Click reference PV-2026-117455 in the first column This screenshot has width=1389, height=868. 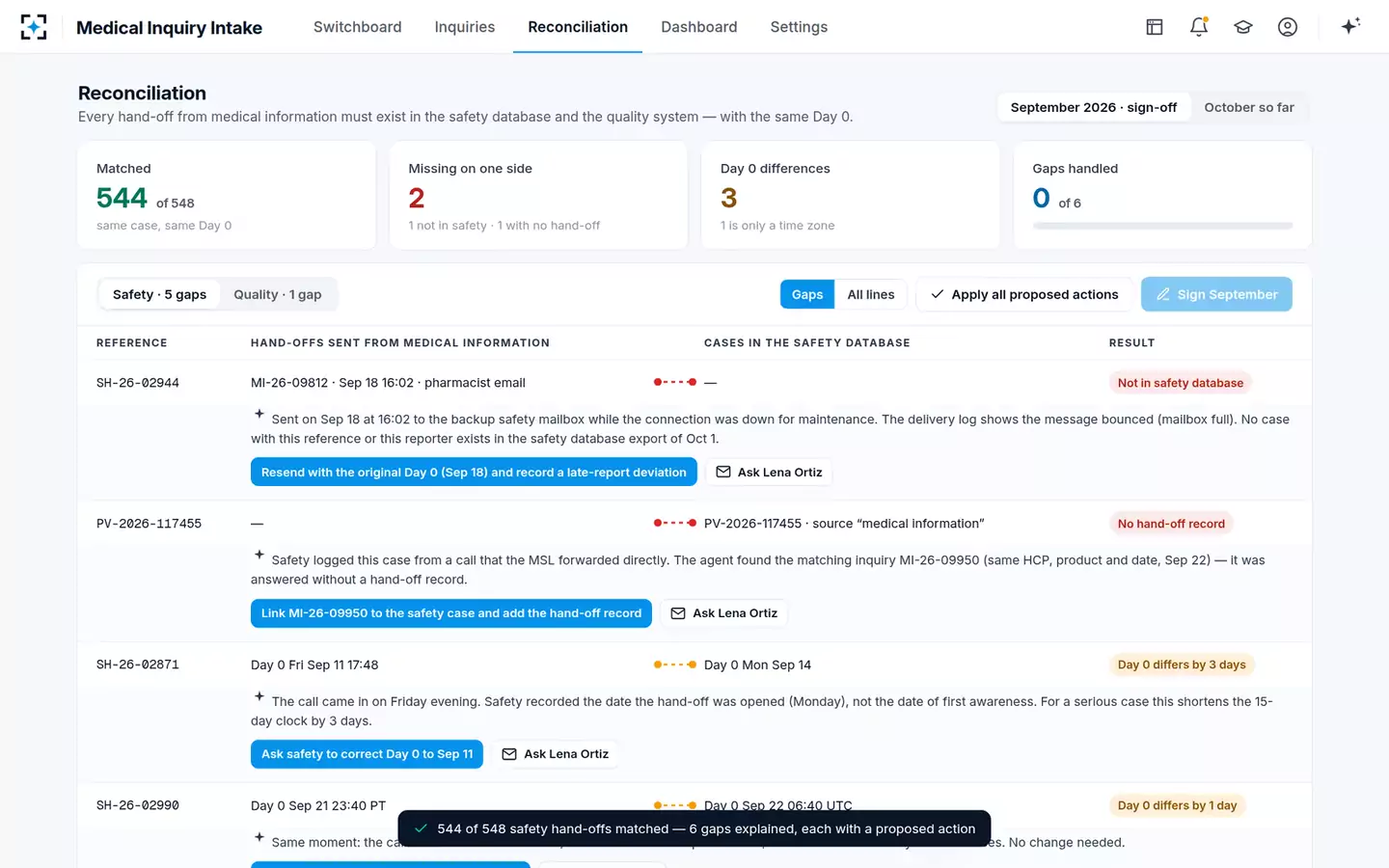point(149,524)
